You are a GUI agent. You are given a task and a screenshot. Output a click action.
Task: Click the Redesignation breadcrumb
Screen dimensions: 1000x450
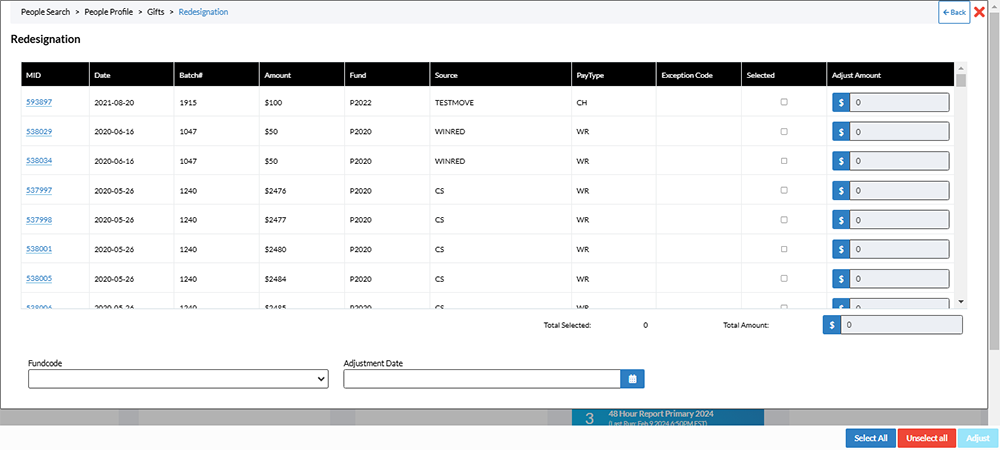coord(203,12)
